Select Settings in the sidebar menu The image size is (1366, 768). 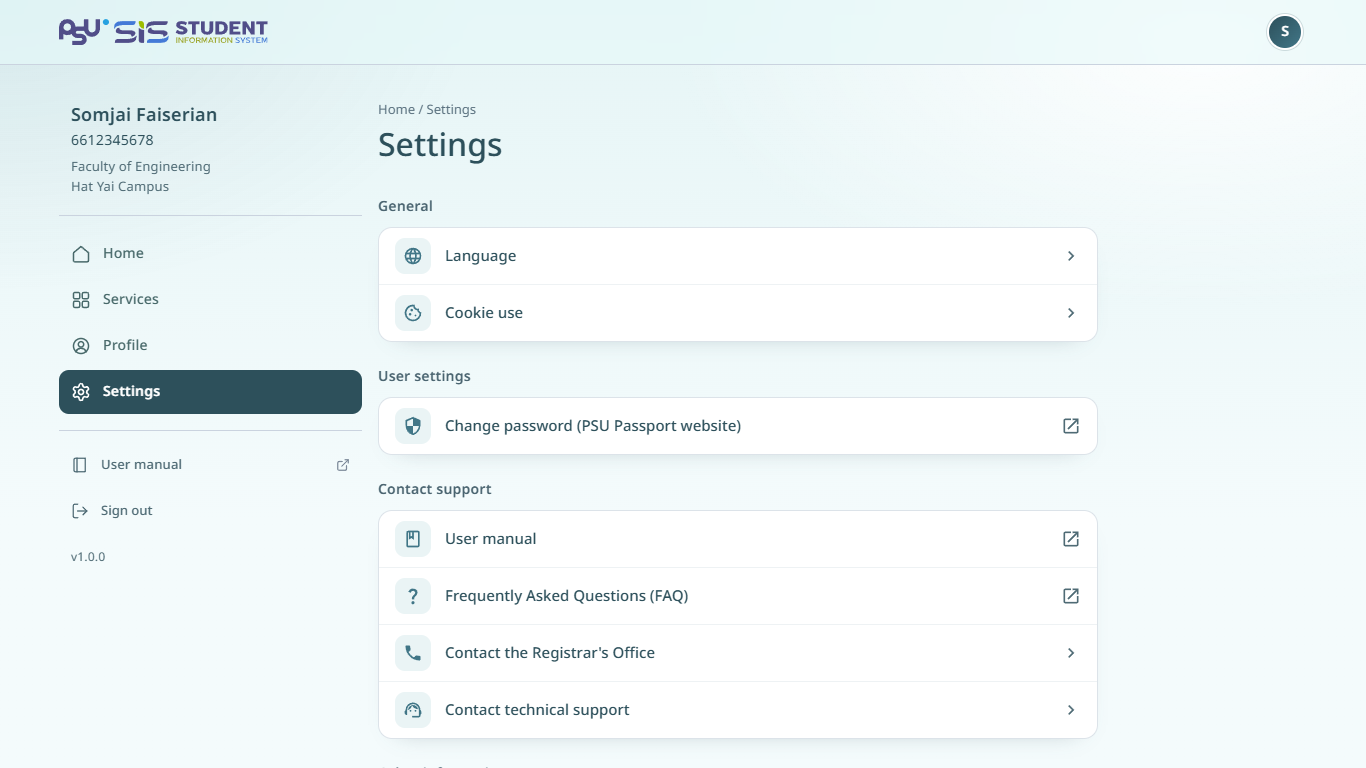pos(210,392)
